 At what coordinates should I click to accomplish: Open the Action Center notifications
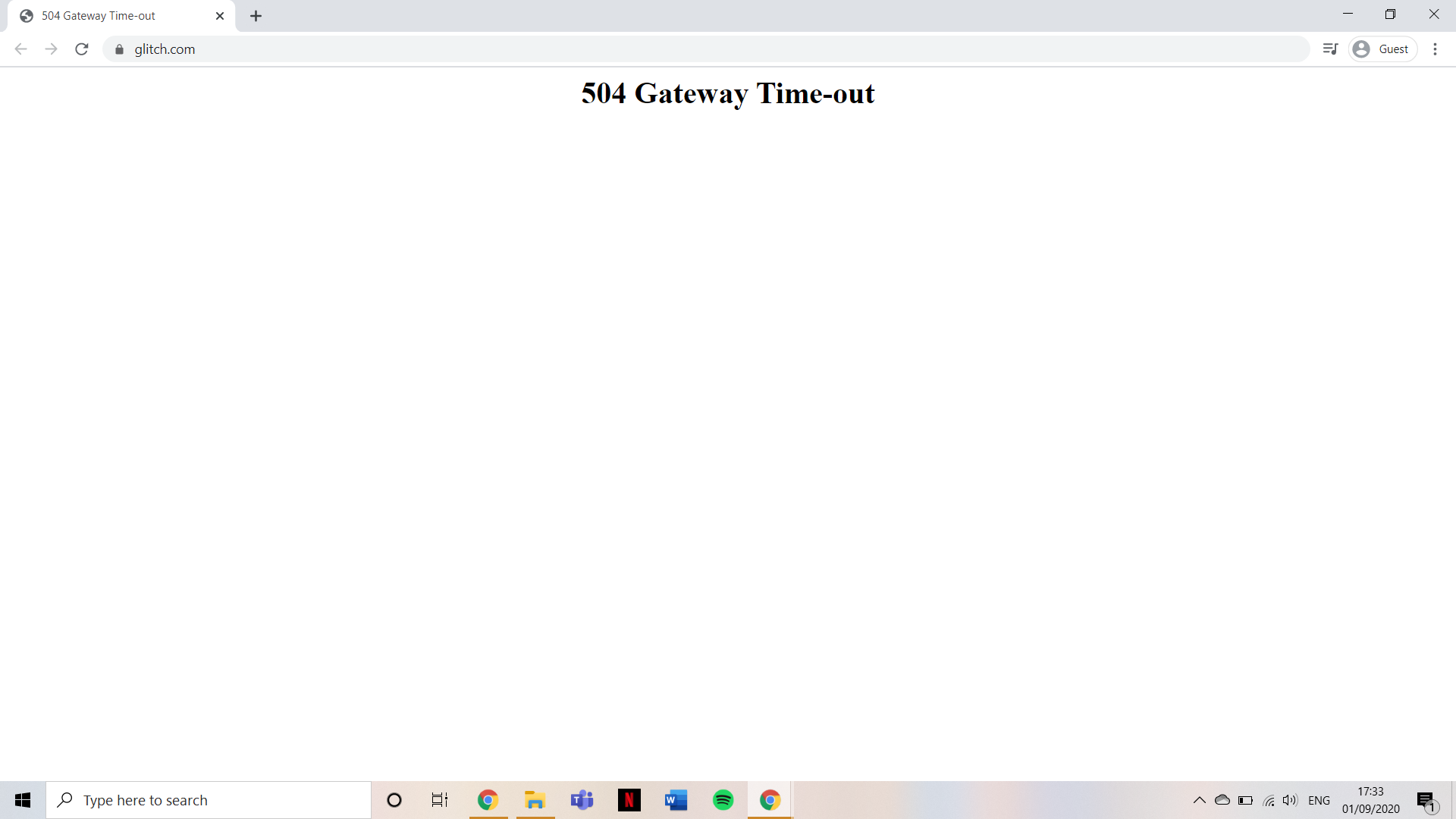click(x=1426, y=801)
